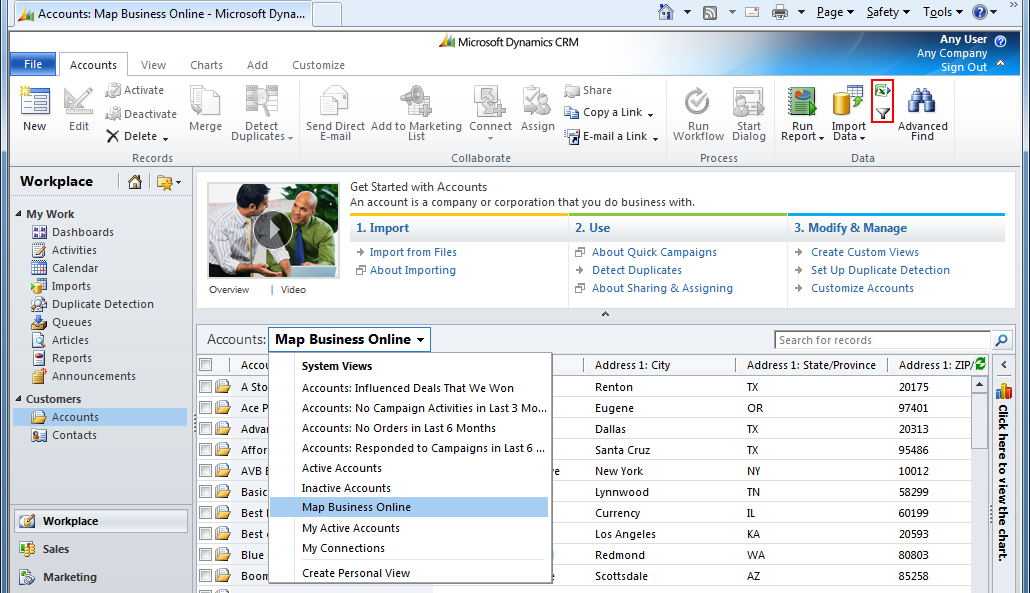Toggle the select-all header checkbox
Viewport: 1030px width, 593px height.
tap(206, 364)
